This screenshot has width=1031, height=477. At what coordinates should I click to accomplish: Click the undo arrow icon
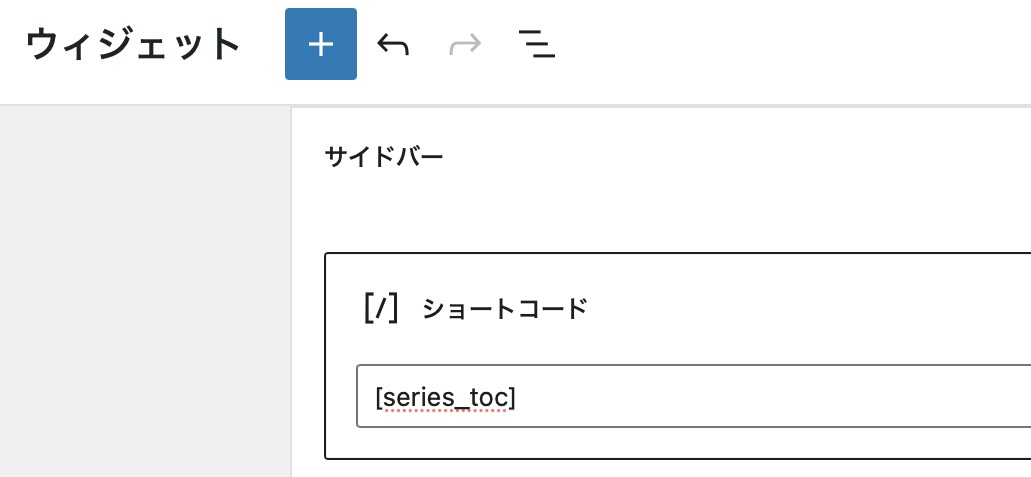(x=393, y=44)
